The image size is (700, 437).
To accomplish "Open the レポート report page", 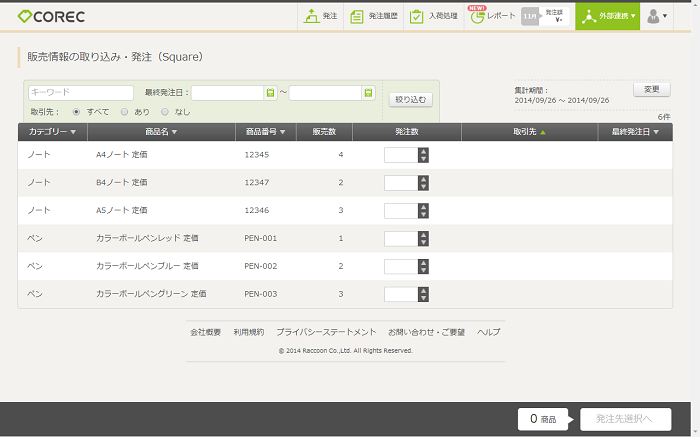I will 493,17.
